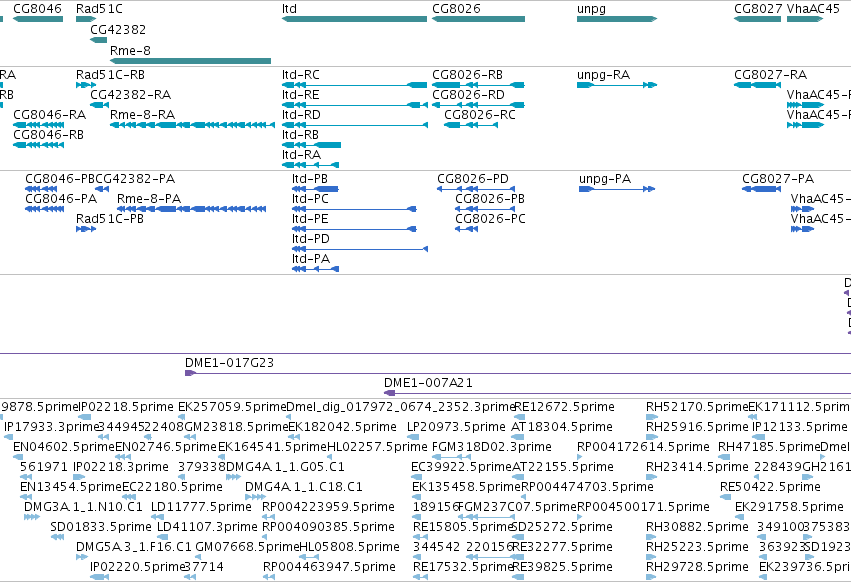Click the CG8027-RA transcript label
This screenshot has height=582, width=851.
point(771,74)
